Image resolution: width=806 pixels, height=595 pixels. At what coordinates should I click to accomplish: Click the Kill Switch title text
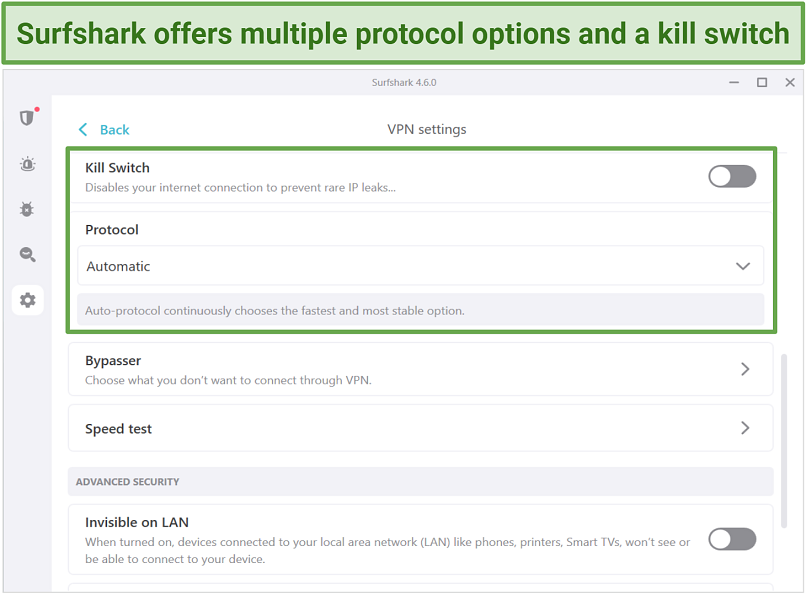point(117,168)
